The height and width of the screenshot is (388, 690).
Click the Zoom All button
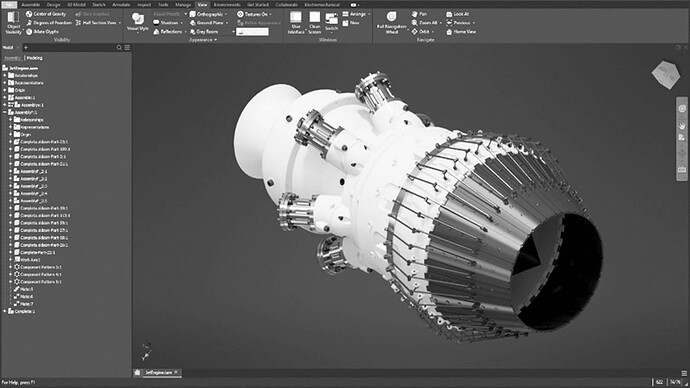(425, 23)
